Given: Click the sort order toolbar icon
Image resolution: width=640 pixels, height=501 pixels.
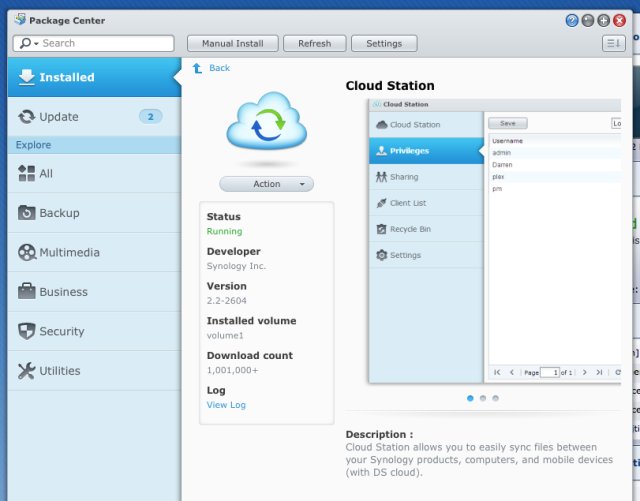Looking at the screenshot, I should pos(613,43).
